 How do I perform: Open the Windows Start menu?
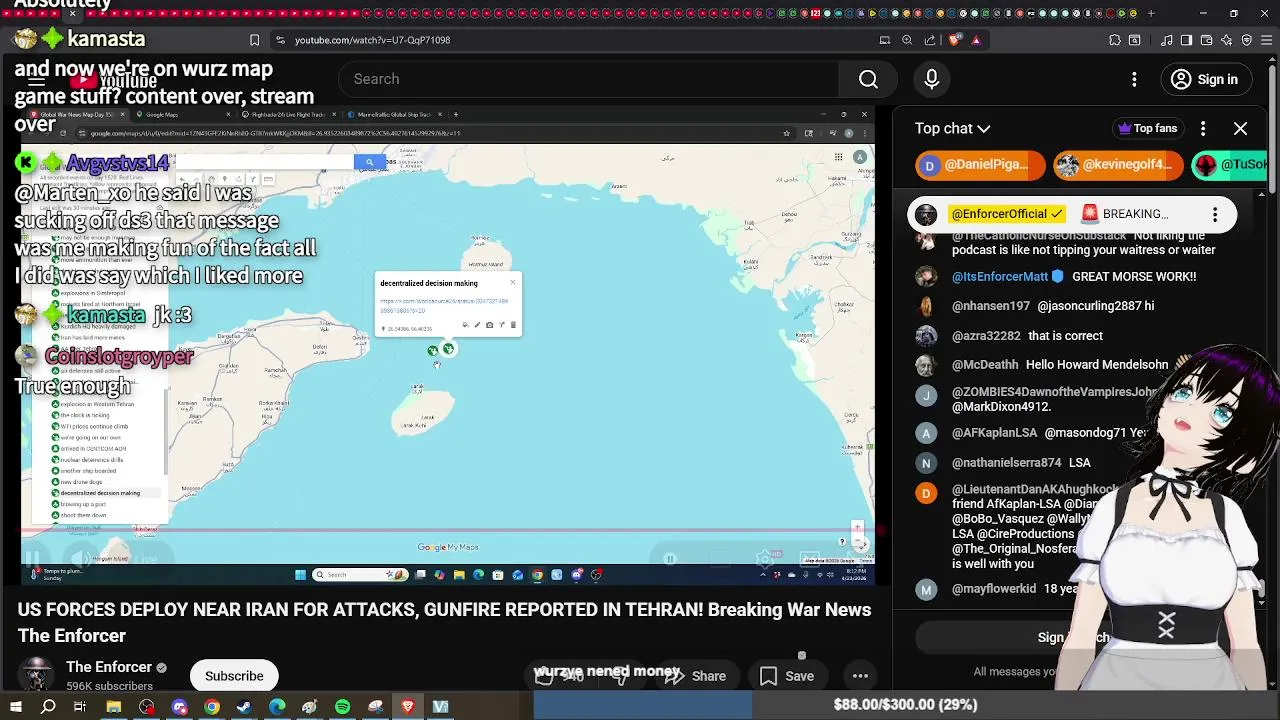(x=16, y=707)
